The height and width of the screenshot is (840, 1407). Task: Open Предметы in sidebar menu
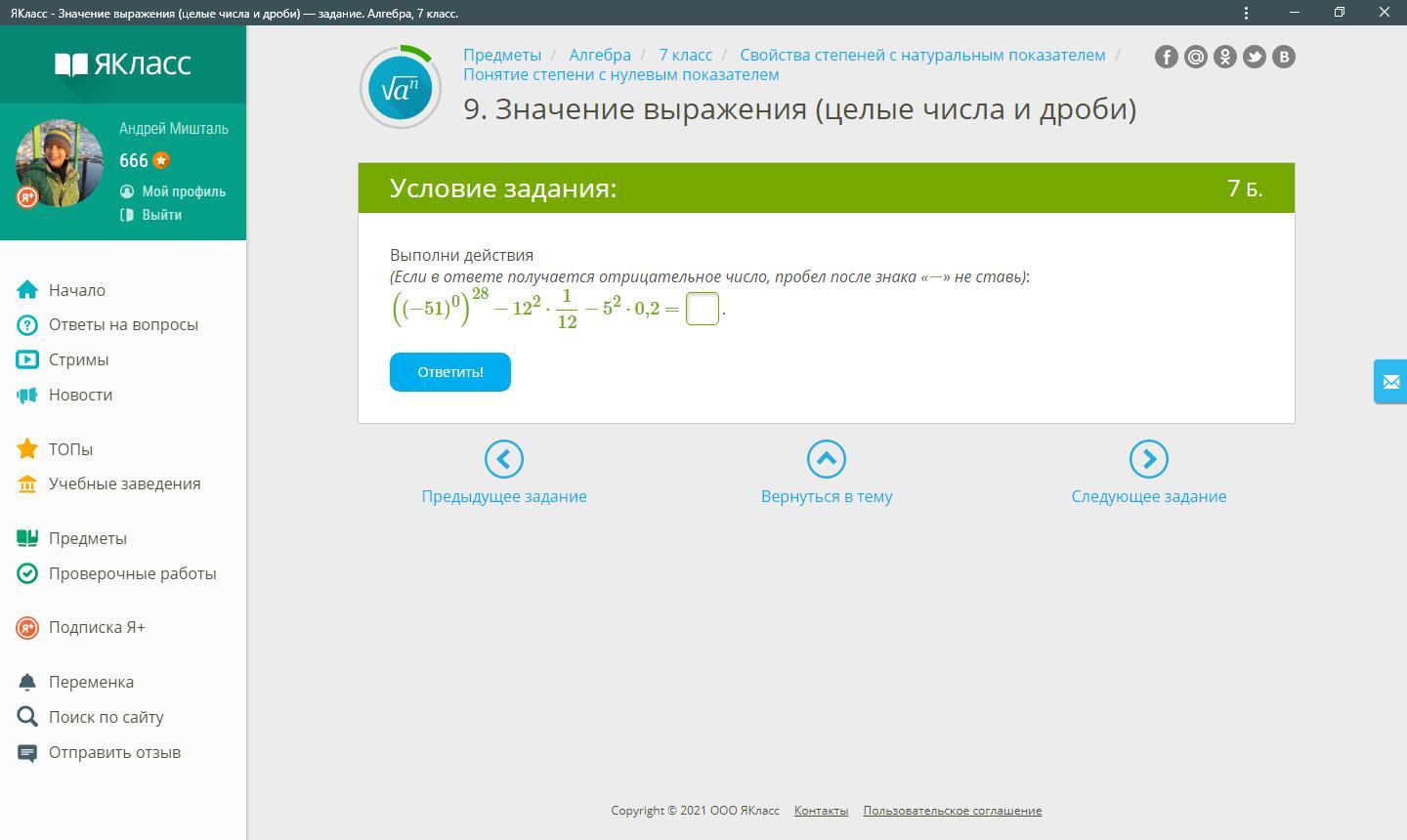88,538
